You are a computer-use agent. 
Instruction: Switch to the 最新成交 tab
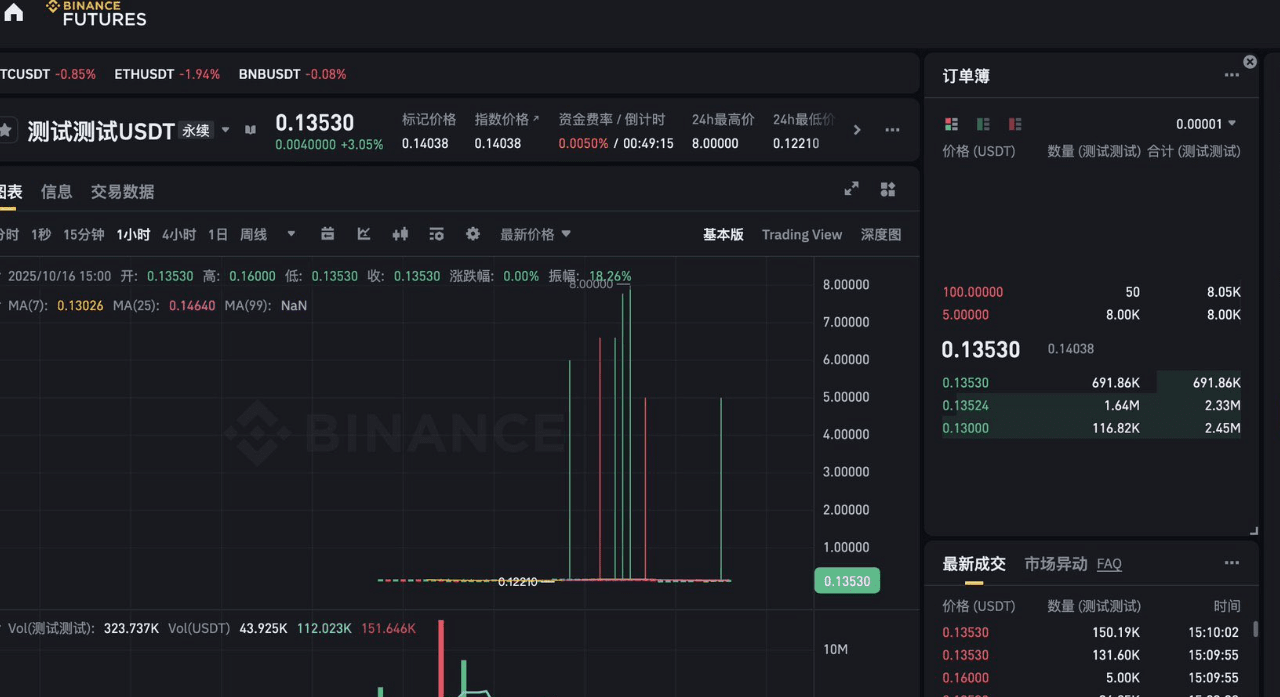pos(974,564)
